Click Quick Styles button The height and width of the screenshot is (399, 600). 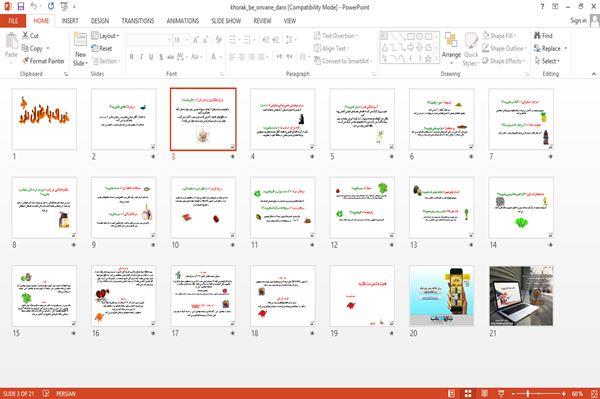(x=471, y=50)
